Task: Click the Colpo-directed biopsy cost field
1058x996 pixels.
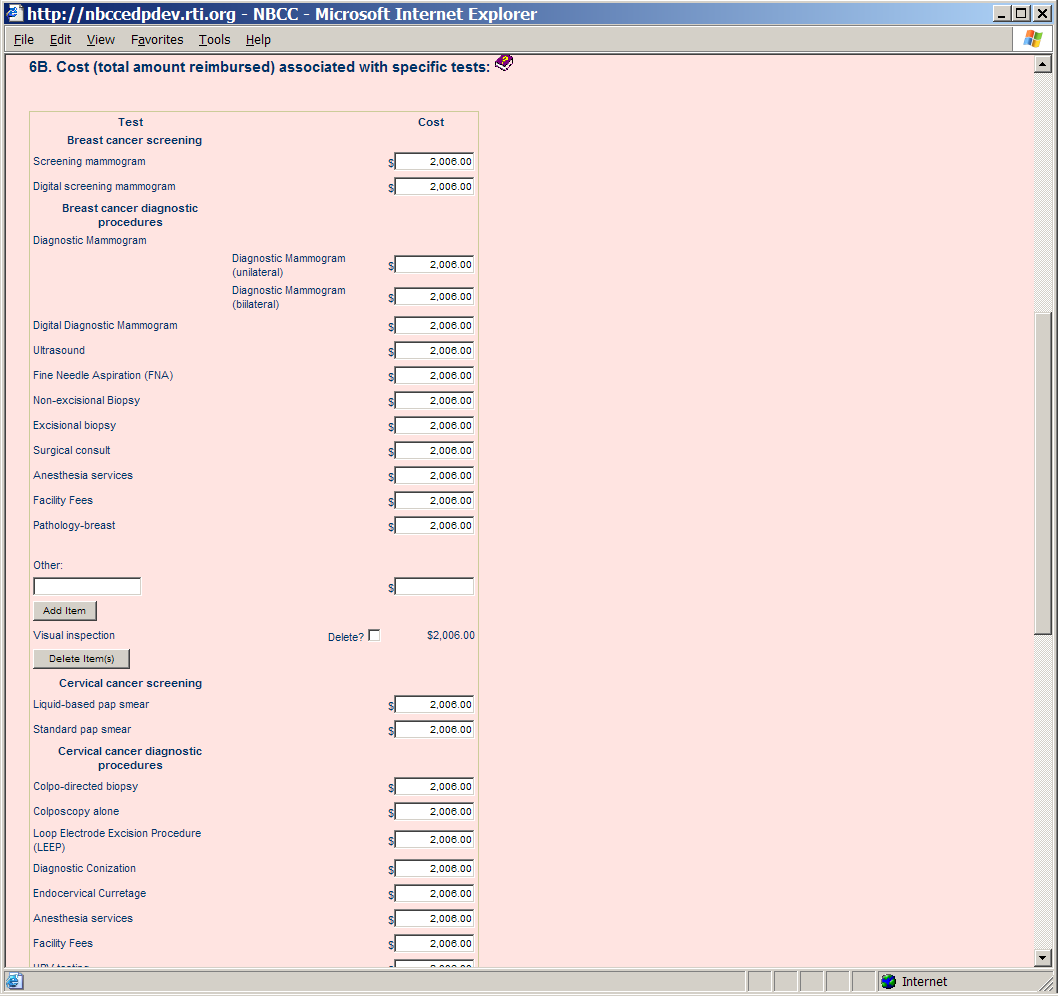Action: tap(434, 787)
